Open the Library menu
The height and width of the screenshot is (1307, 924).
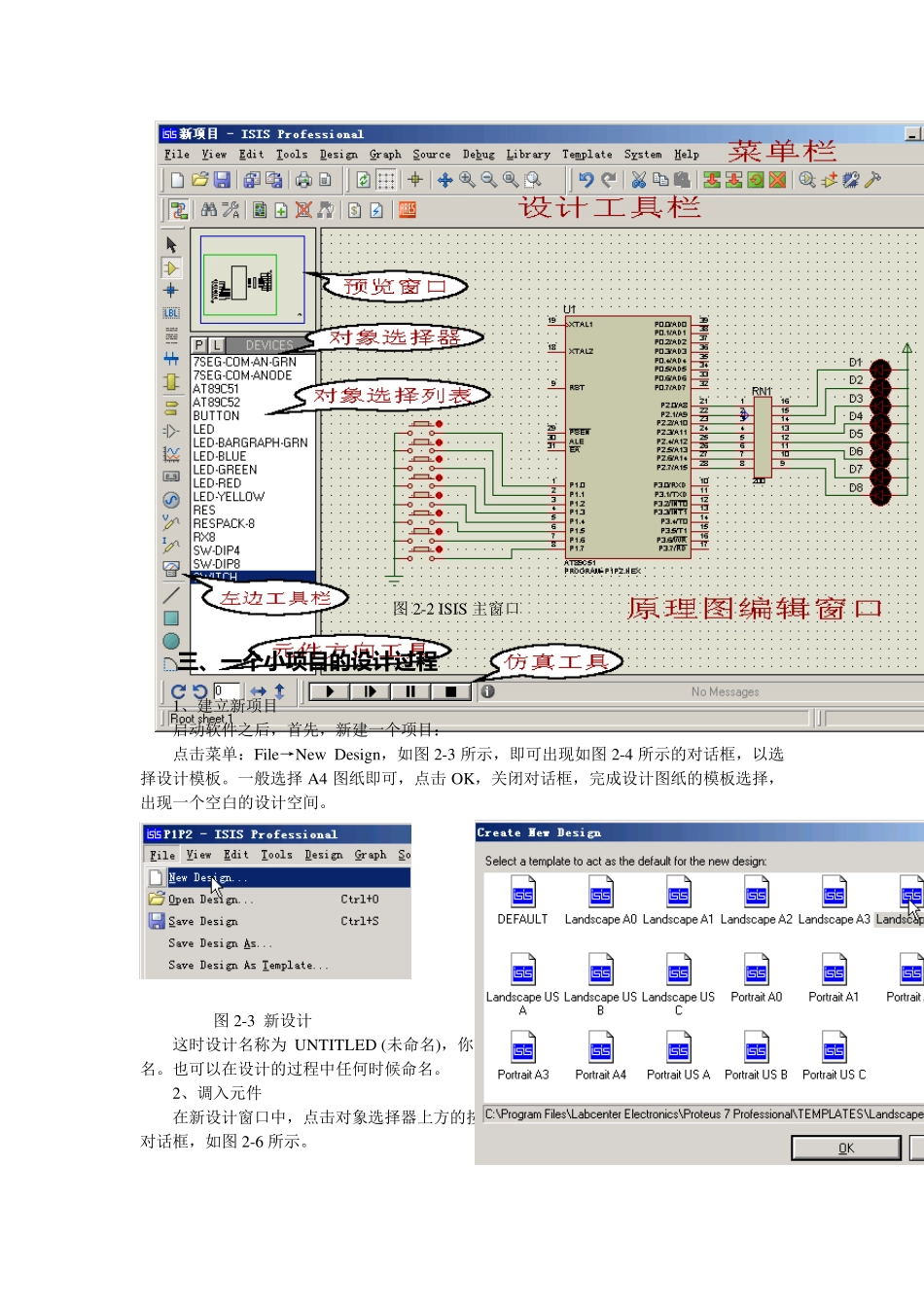pyautogui.click(x=528, y=155)
